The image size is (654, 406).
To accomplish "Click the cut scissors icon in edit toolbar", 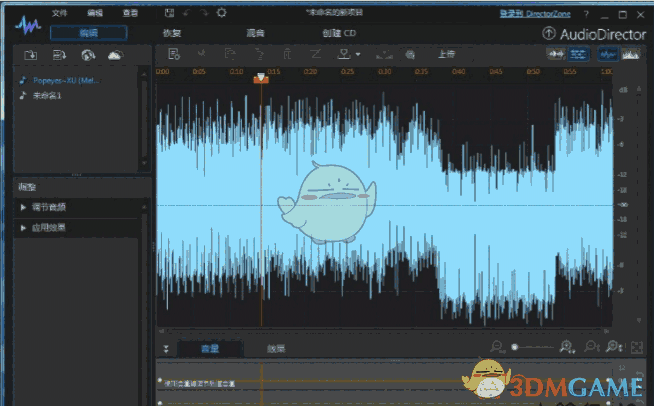I will tap(202, 54).
